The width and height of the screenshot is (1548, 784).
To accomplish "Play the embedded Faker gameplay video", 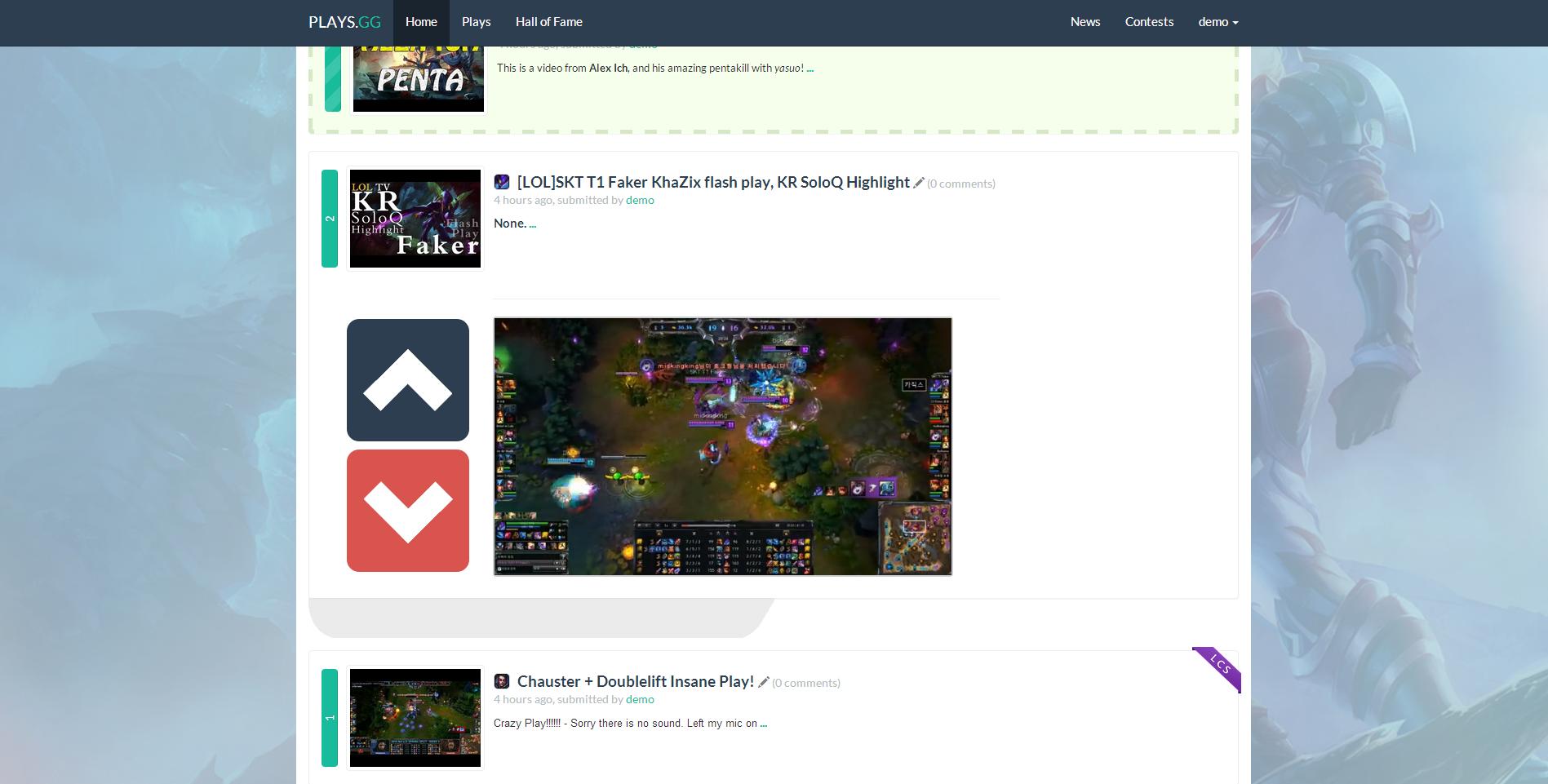I will coord(723,446).
